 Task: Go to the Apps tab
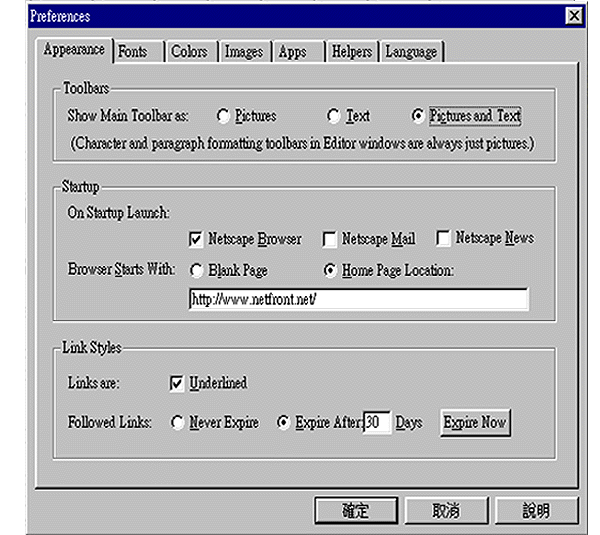click(299, 51)
